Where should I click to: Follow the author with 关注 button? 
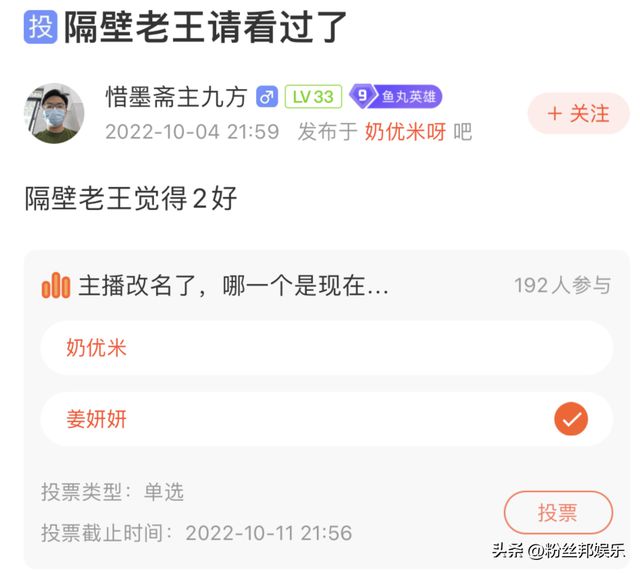[578, 113]
